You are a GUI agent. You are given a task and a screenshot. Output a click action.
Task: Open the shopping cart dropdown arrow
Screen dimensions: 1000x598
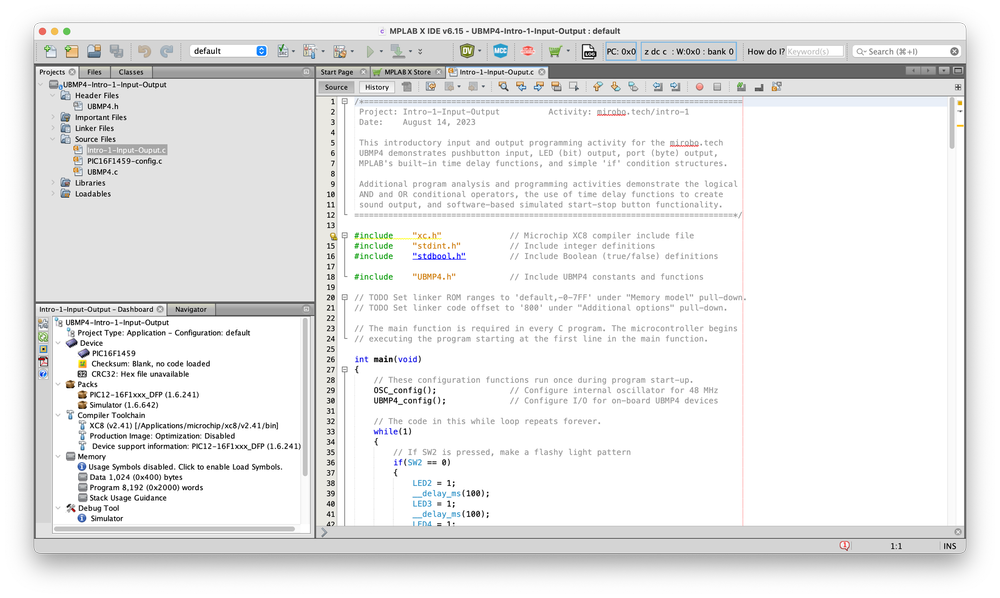tap(568, 52)
